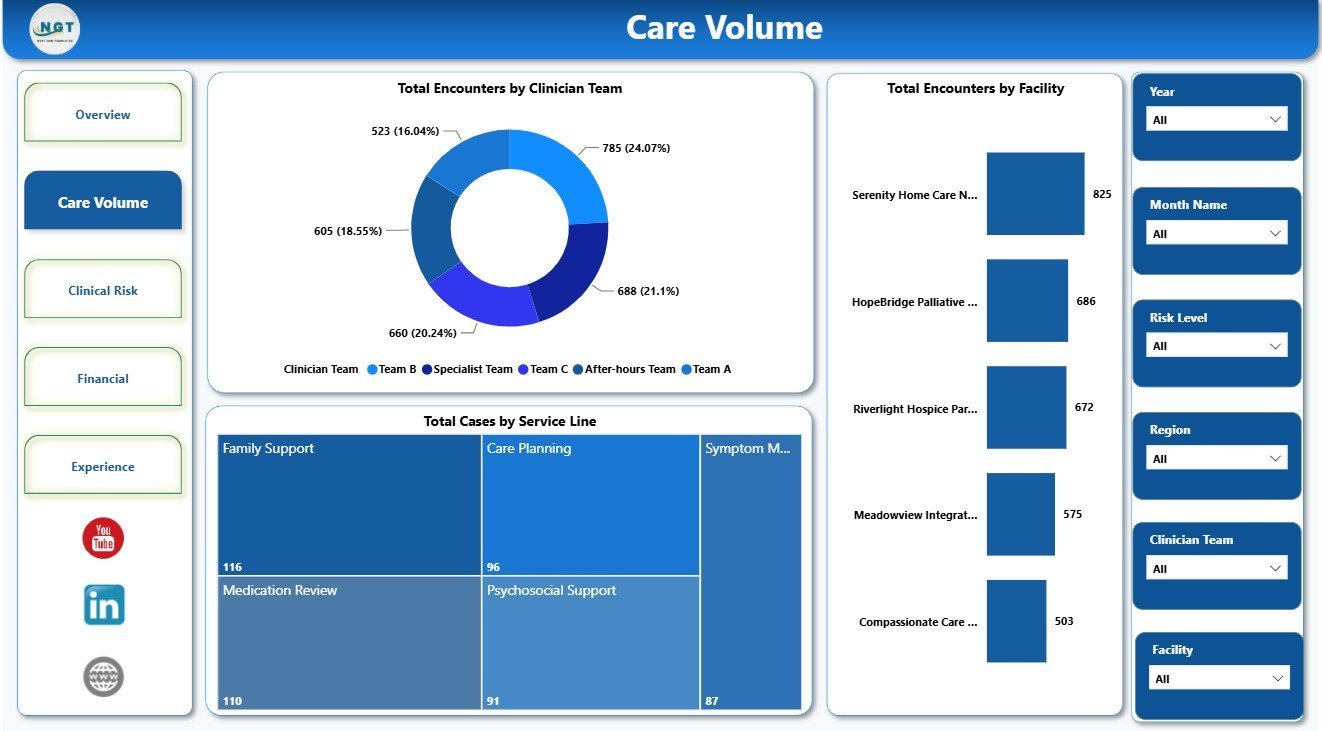Click the 116 value in Family Support tile
1322x731 pixels.
(232, 567)
